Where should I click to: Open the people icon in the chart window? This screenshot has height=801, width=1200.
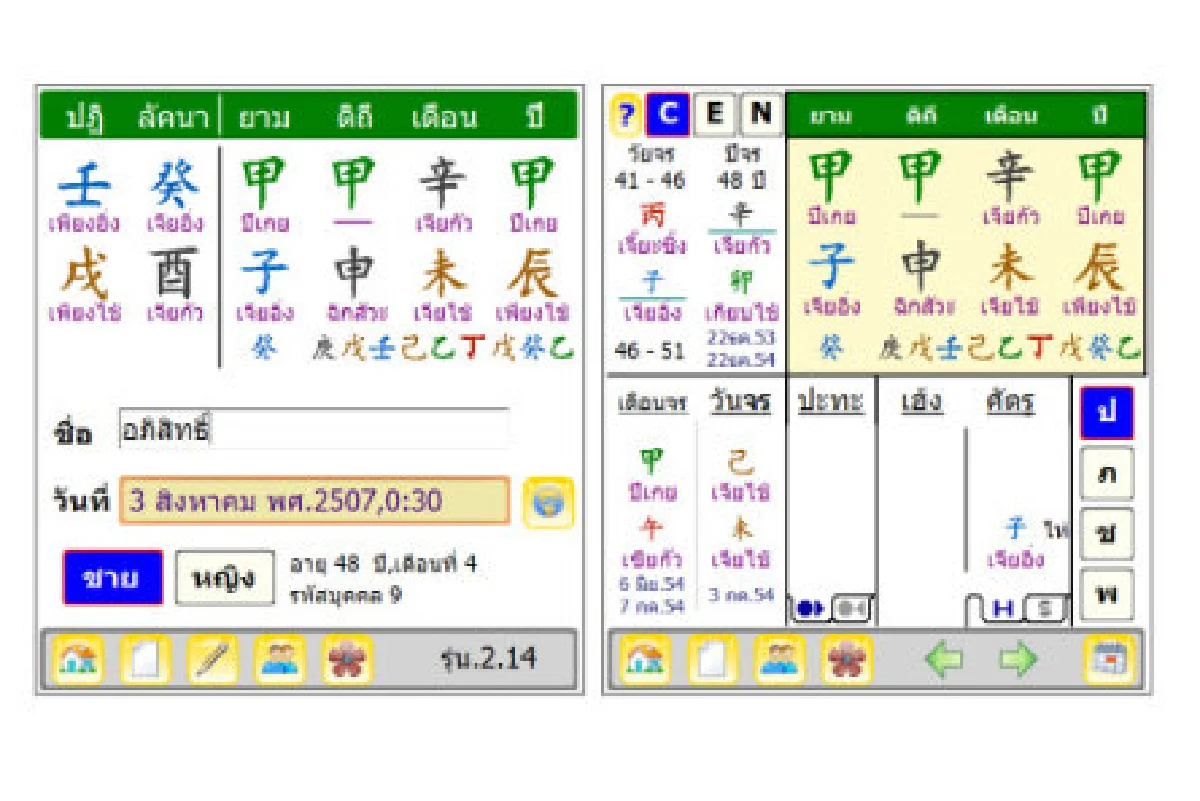(x=779, y=660)
